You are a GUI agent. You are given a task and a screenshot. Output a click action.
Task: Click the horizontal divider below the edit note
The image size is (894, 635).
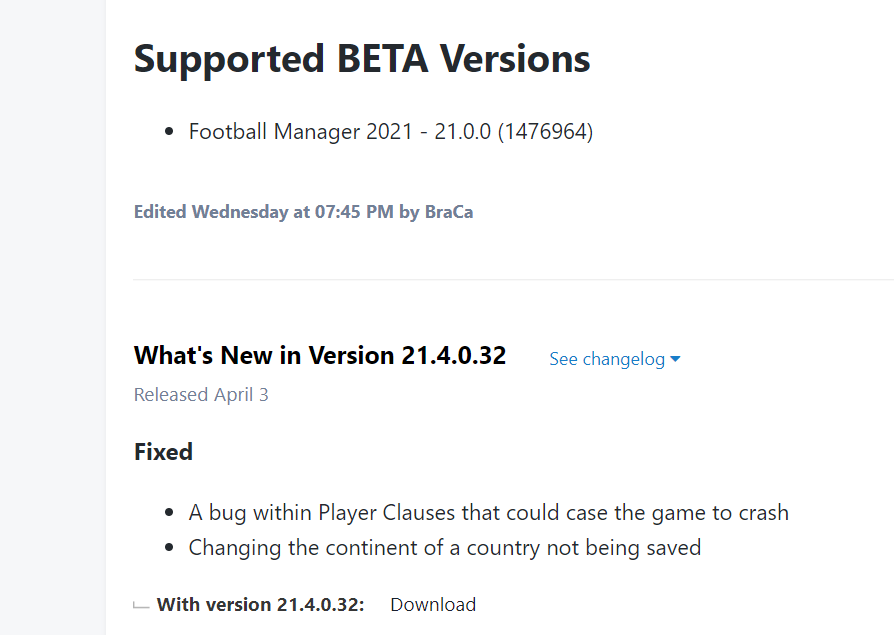(513, 279)
